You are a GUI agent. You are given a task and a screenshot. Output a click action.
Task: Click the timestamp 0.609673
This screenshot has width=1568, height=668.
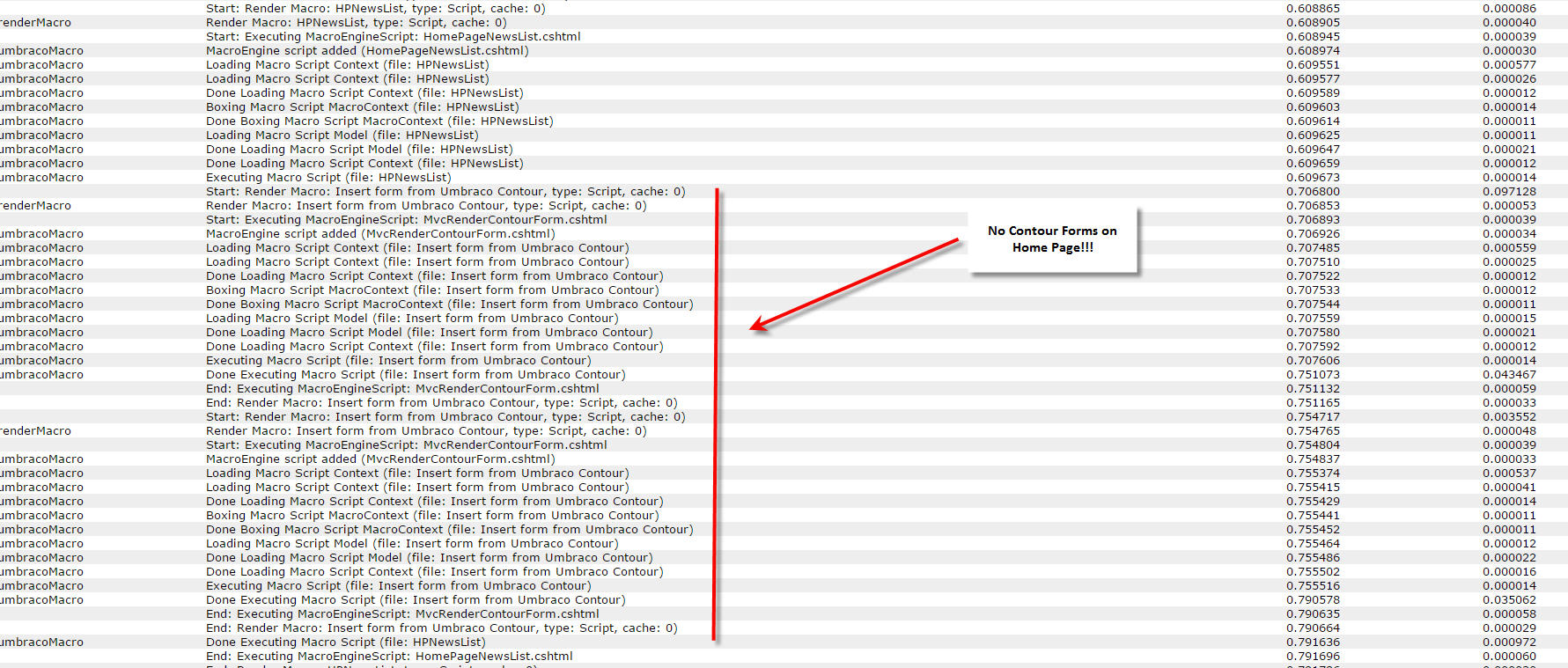point(1313,178)
